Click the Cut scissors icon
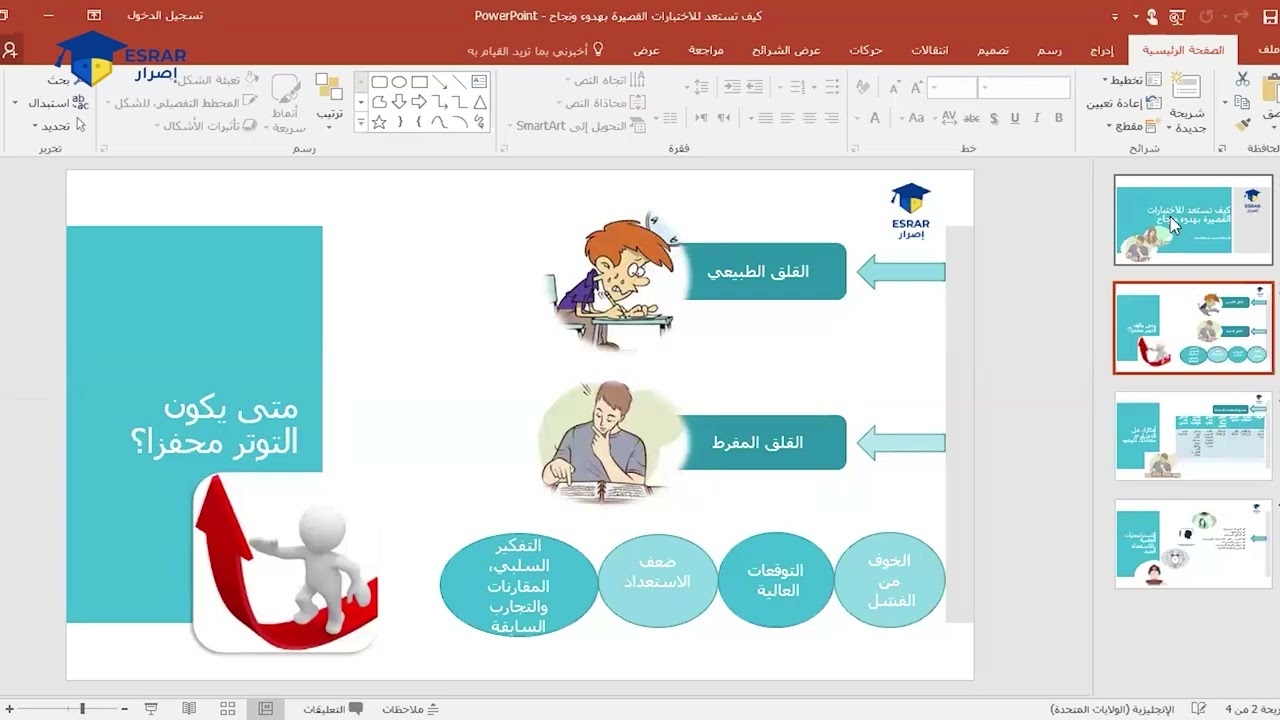Viewport: 1280px width, 720px height. tap(1242, 79)
